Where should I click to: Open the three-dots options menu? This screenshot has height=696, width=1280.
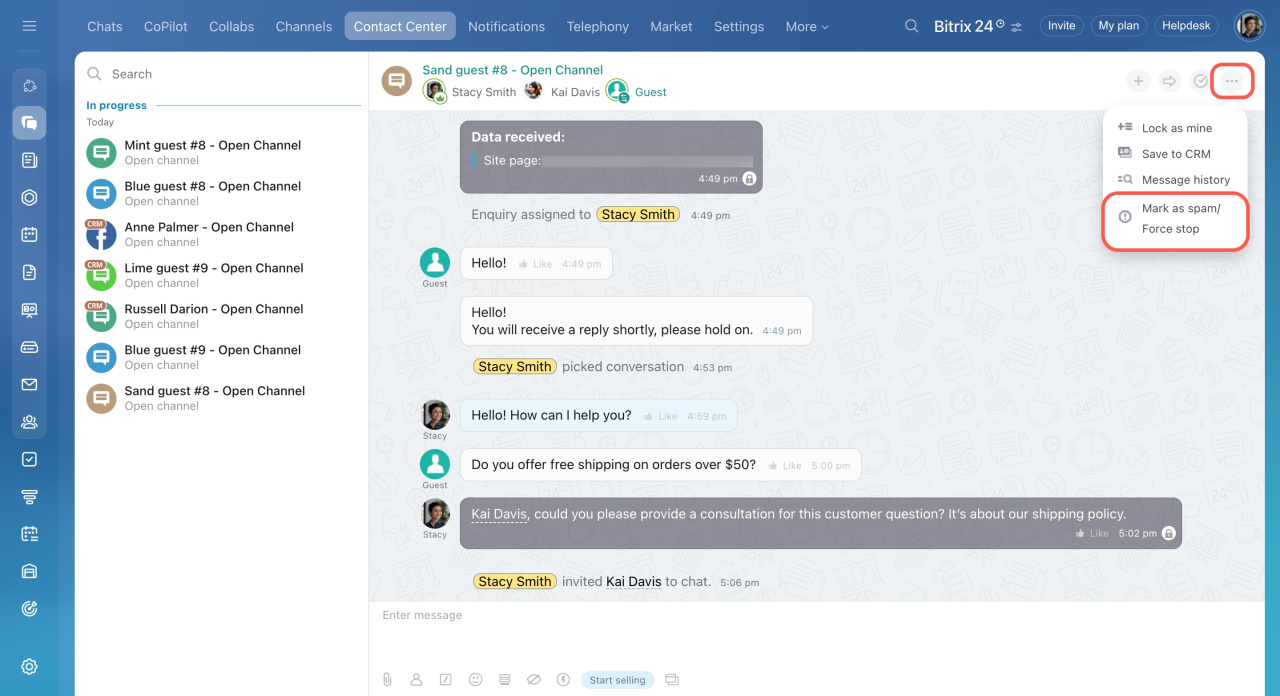click(x=1232, y=81)
